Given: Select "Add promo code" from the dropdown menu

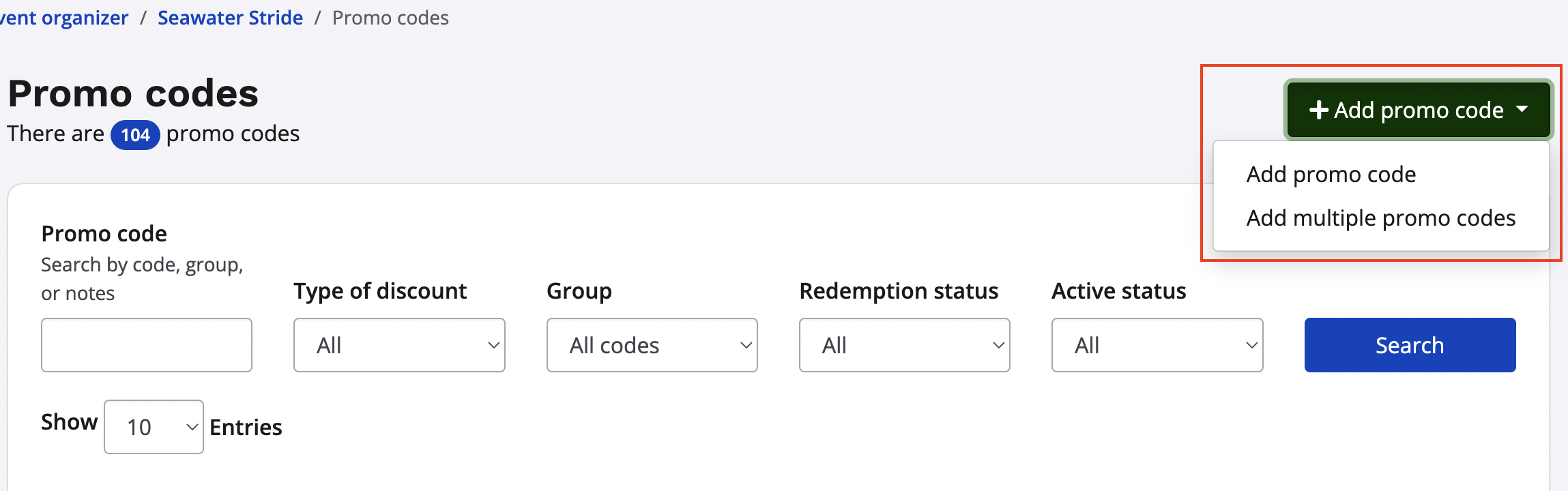Looking at the screenshot, I should [x=1331, y=175].
